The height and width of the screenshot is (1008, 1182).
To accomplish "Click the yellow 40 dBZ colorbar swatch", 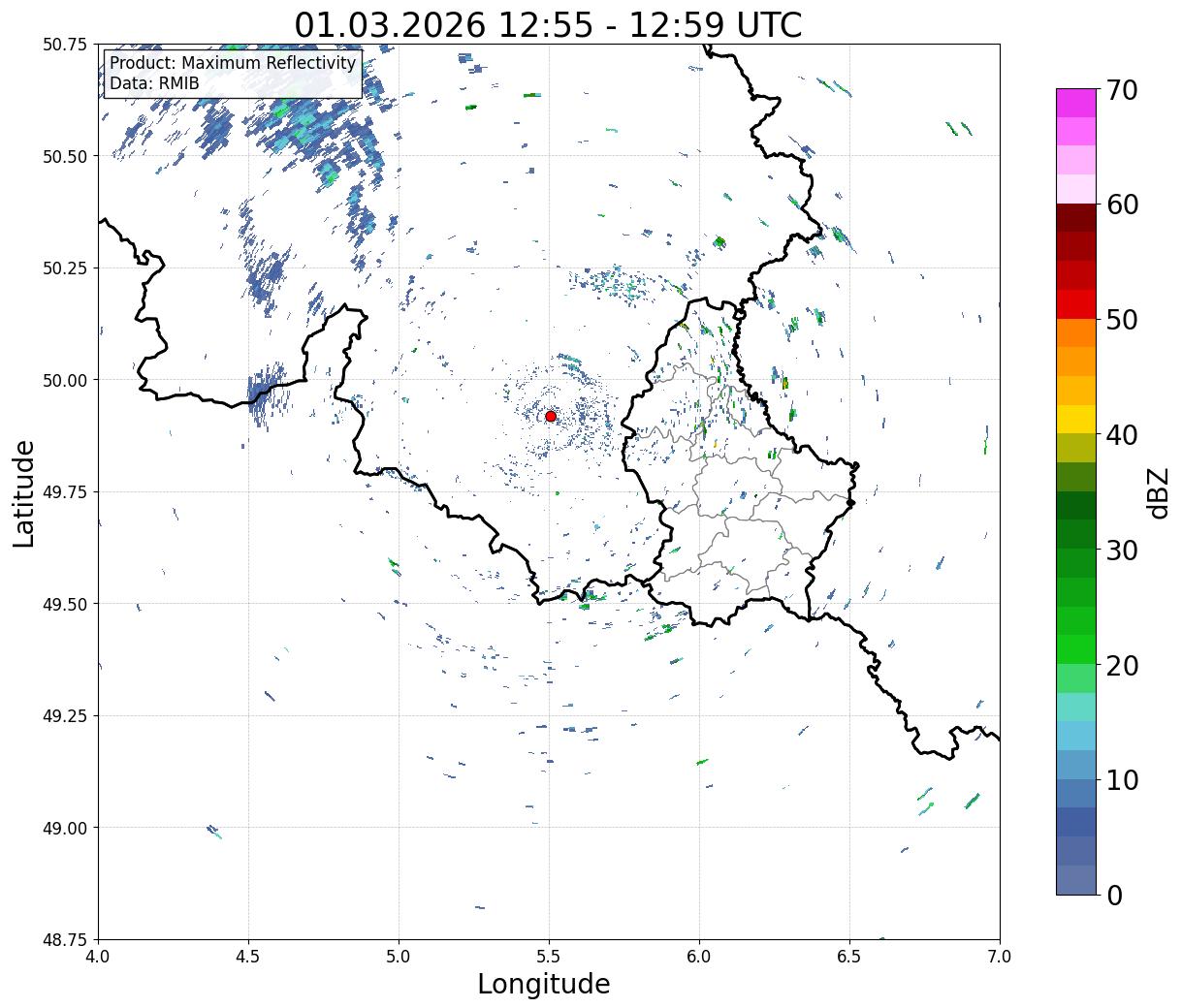I will (1076, 420).
